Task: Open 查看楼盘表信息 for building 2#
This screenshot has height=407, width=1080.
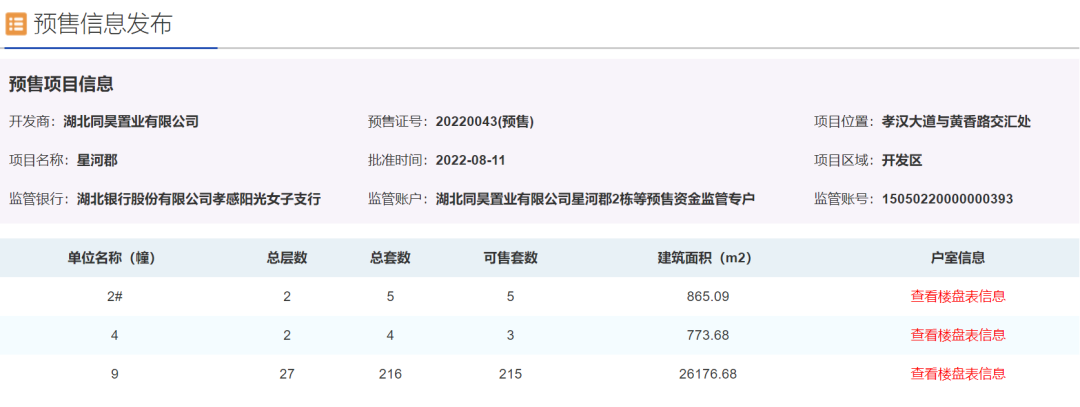Action: point(957,296)
